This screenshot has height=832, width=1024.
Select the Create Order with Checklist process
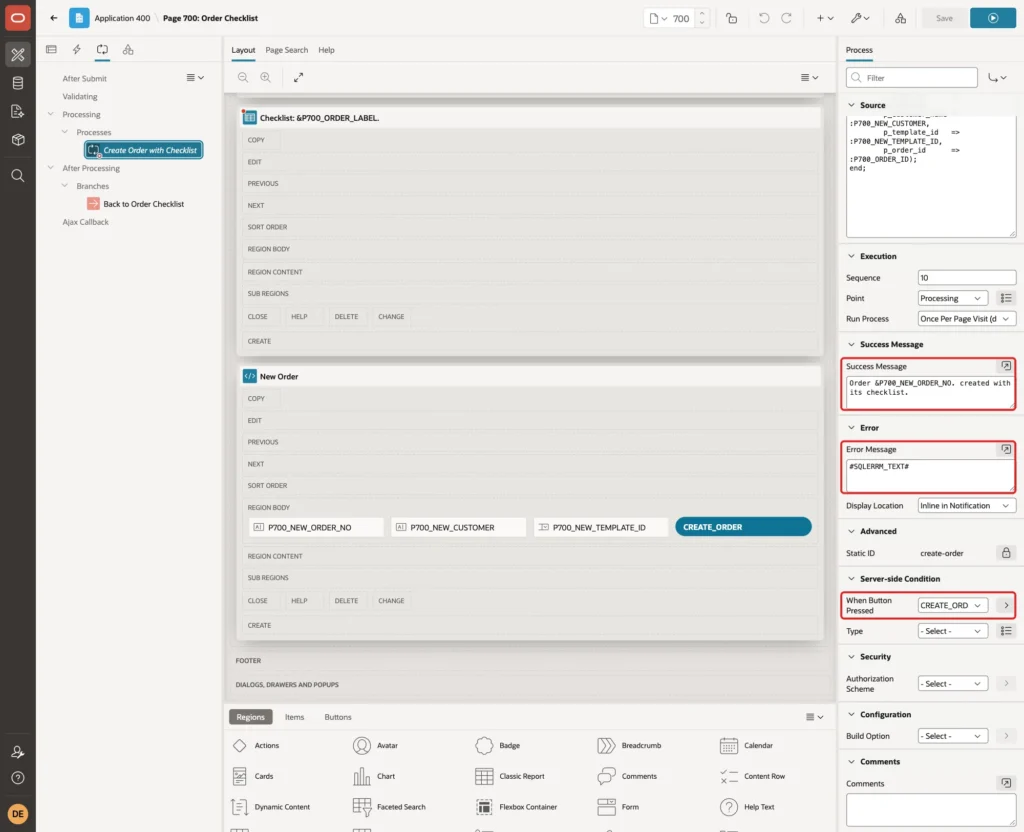pos(143,150)
